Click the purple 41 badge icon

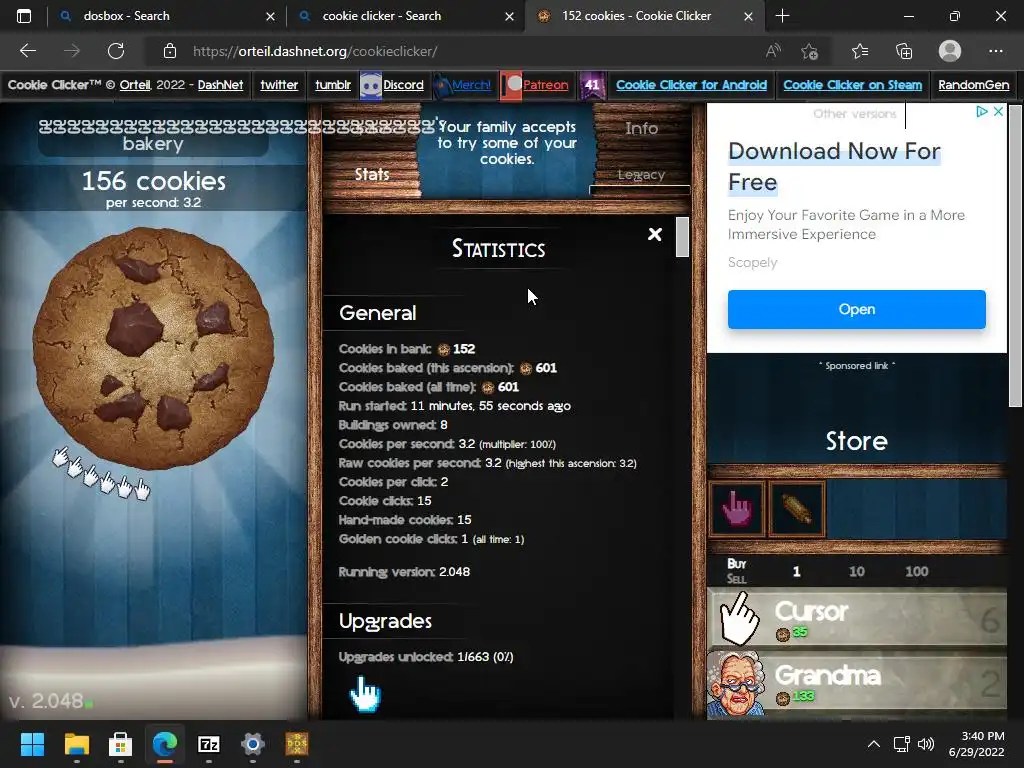592,86
